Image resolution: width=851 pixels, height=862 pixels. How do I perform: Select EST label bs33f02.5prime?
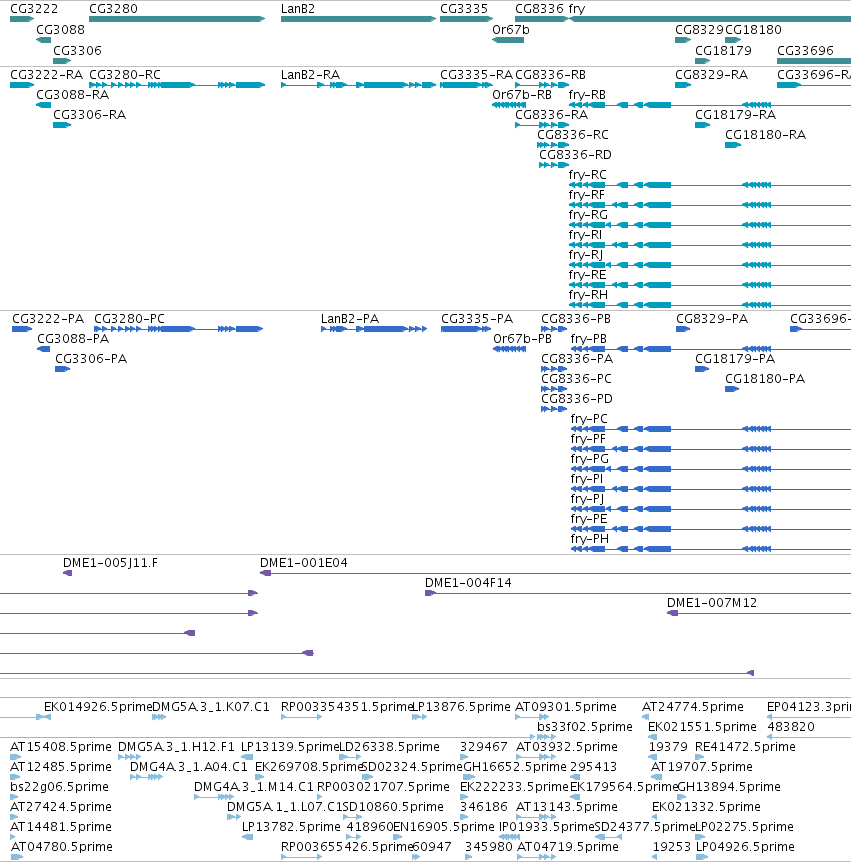585,727
